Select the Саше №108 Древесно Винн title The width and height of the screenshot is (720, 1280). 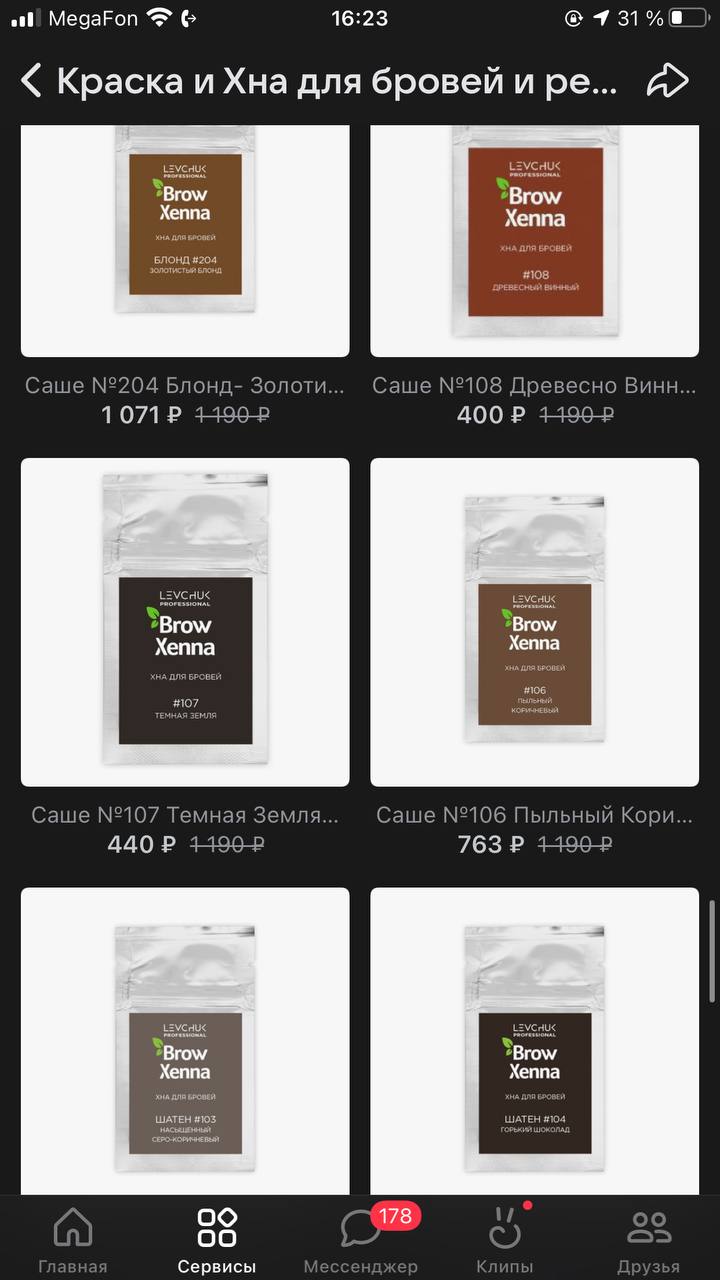(x=535, y=385)
